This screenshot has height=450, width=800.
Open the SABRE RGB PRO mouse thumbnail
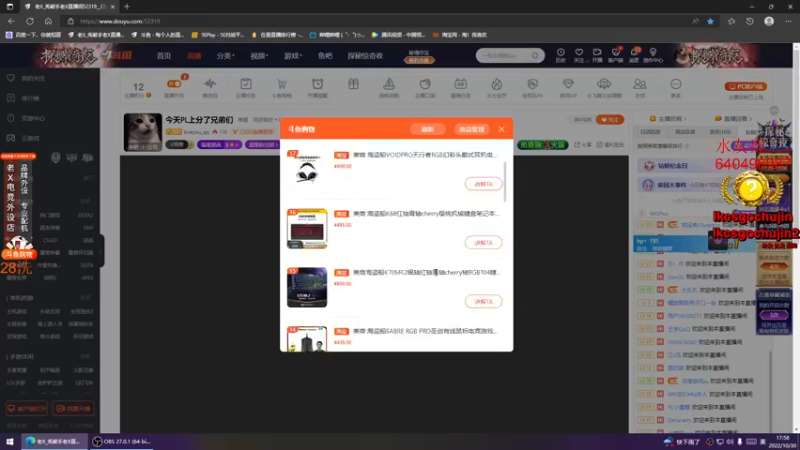pyautogui.click(x=307, y=339)
